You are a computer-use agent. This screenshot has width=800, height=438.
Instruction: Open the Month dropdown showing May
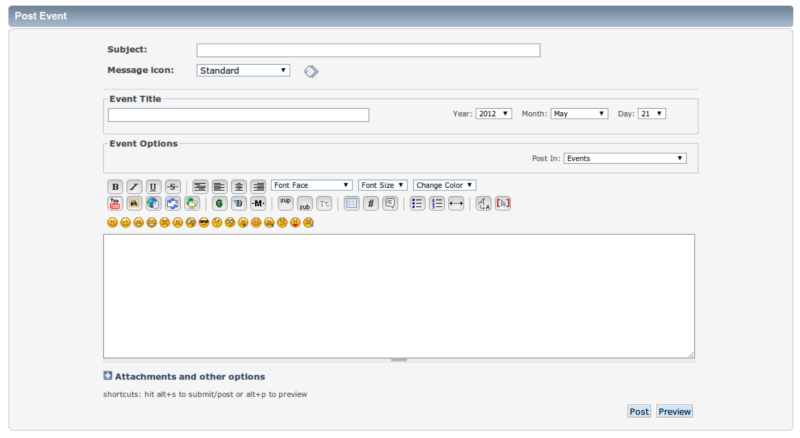(579, 114)
